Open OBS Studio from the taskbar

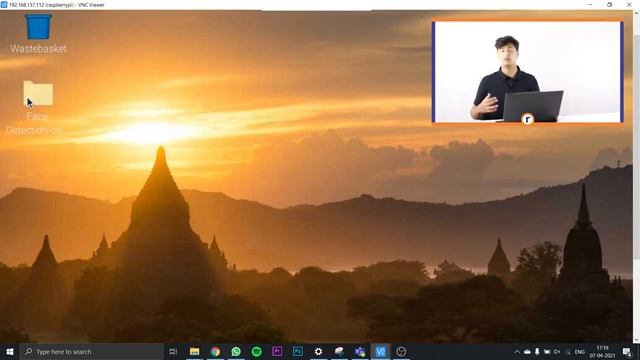(401, 351)
